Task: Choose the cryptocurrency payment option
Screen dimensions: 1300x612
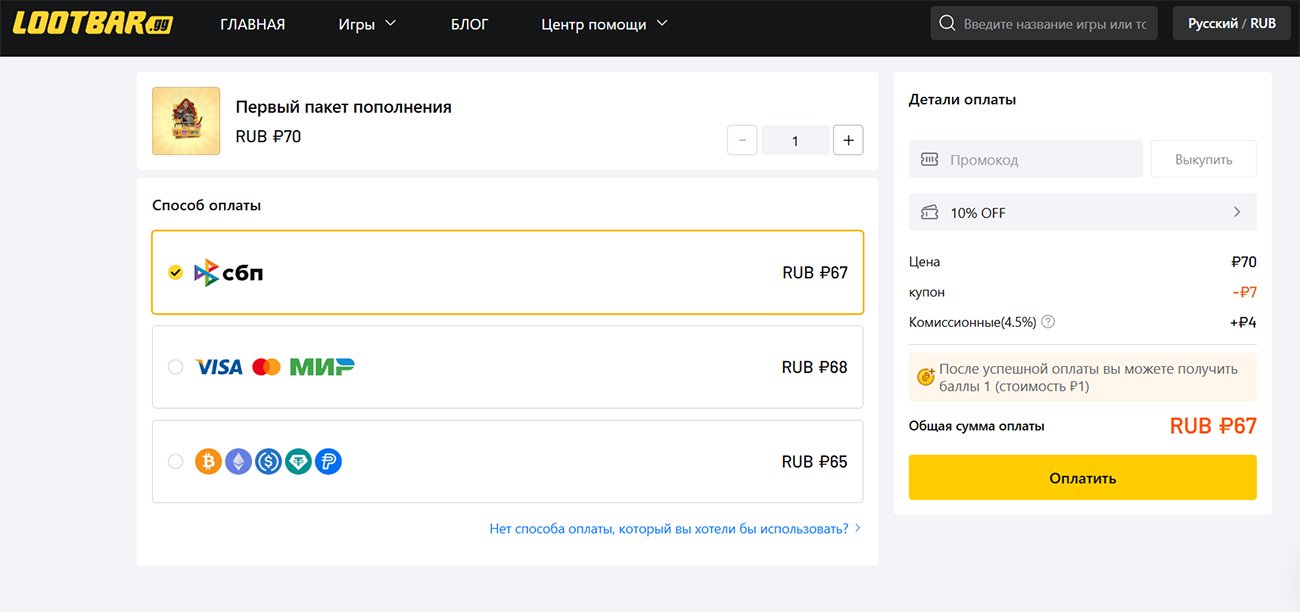Action: pyautogui.click(x=176, y=461)
